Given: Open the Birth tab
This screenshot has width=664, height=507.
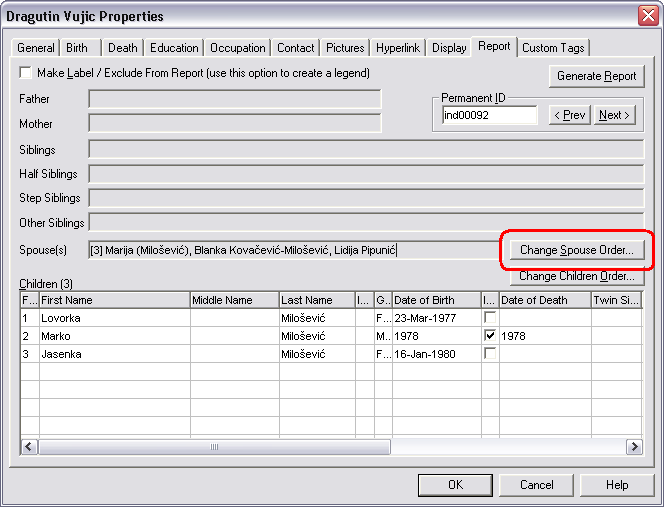Looking at the screenshot, I should (x=77, y=48).
